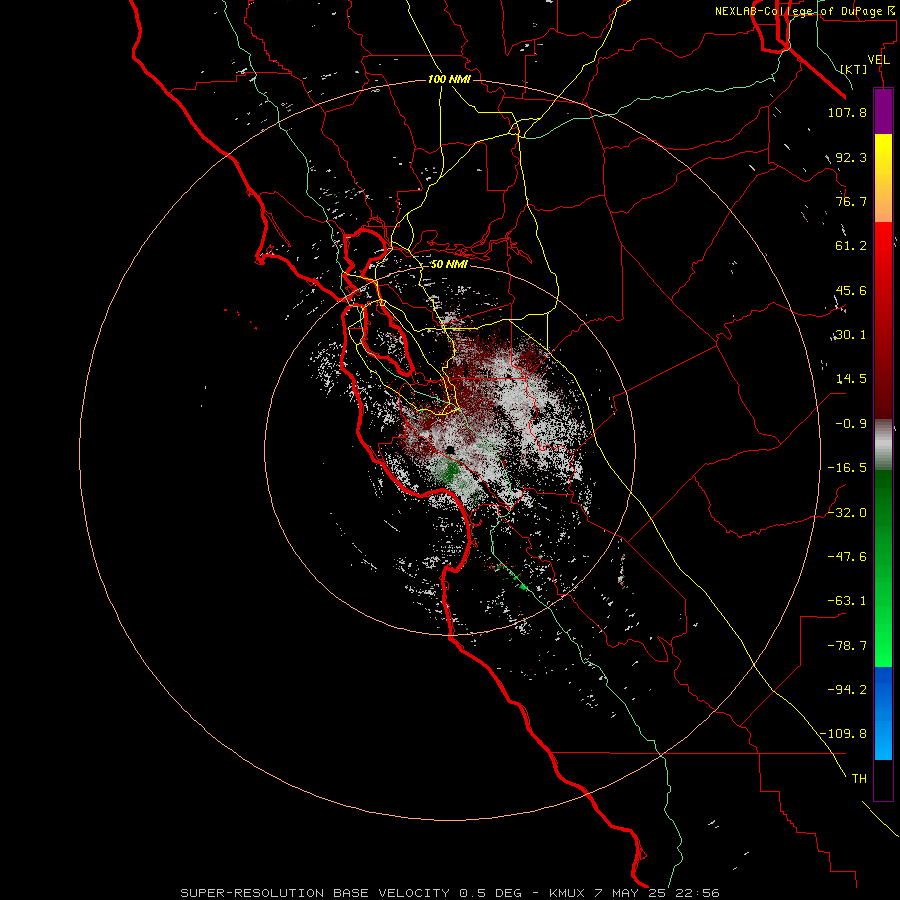Image resolution: width=900 pixels, height=900 pixels.
Task: Click the black radar site dot at center
Action: click(x=450, y=449)
